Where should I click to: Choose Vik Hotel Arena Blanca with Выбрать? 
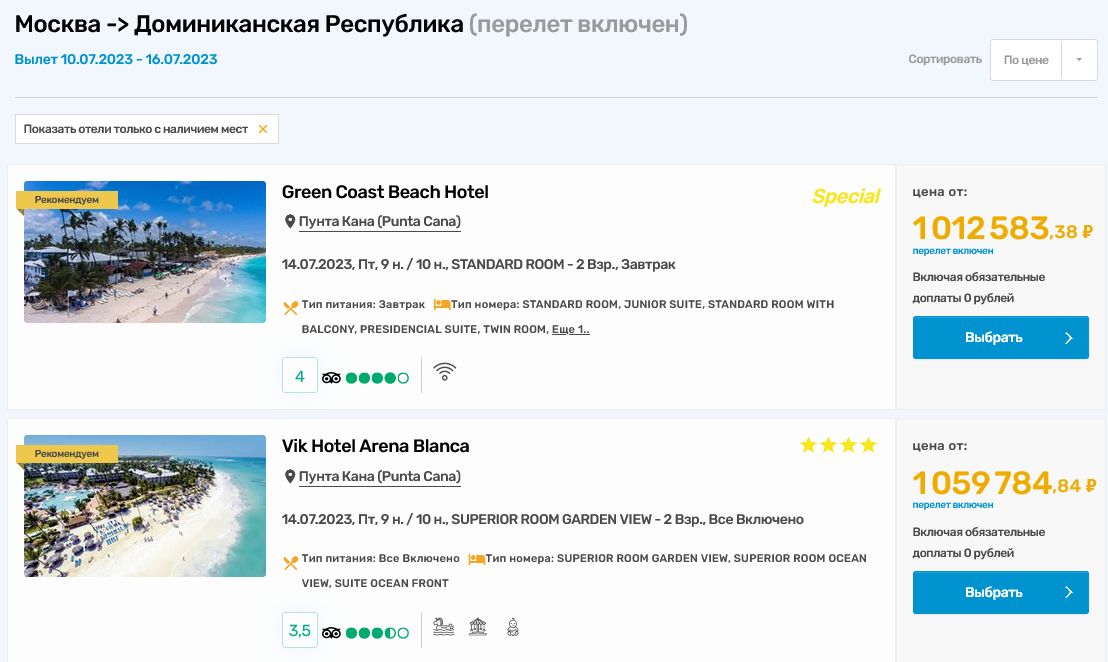pyautogui.click(x=1001, y=593)
